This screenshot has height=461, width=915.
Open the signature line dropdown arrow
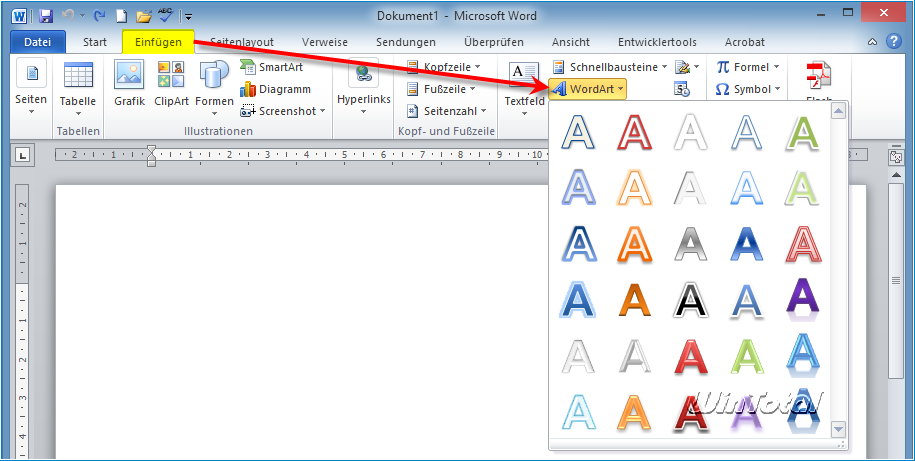tap(697, 67)
